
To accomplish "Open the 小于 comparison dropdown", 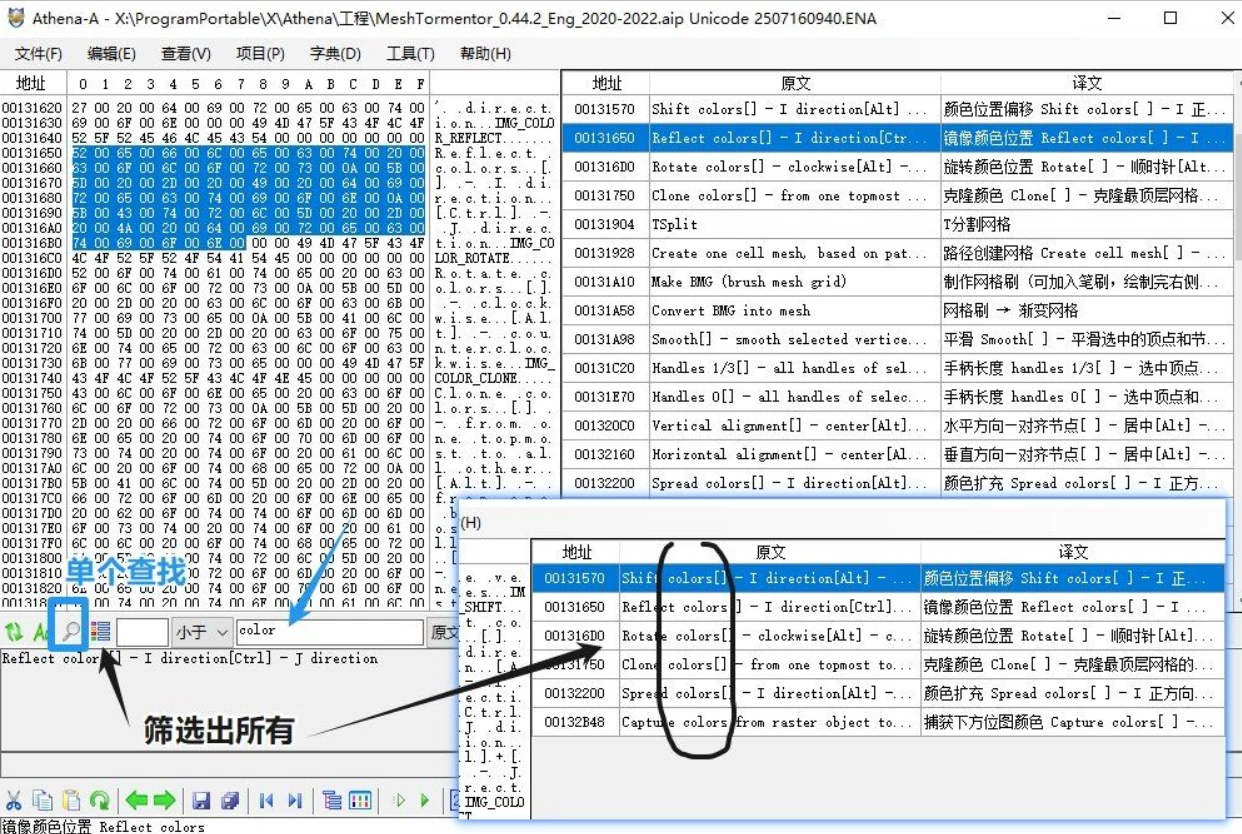I will (201, 631).
